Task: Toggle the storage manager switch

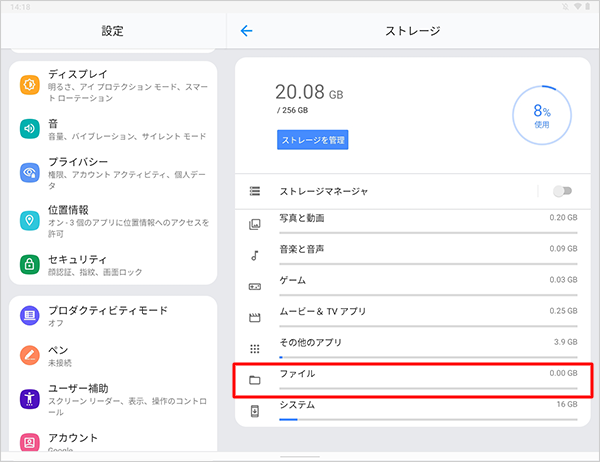Action: click(562, 191)
